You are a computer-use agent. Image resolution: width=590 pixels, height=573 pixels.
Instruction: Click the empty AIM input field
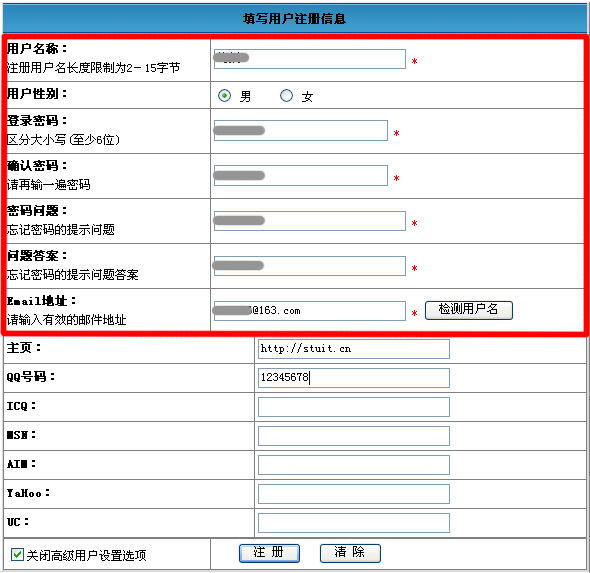354,465
